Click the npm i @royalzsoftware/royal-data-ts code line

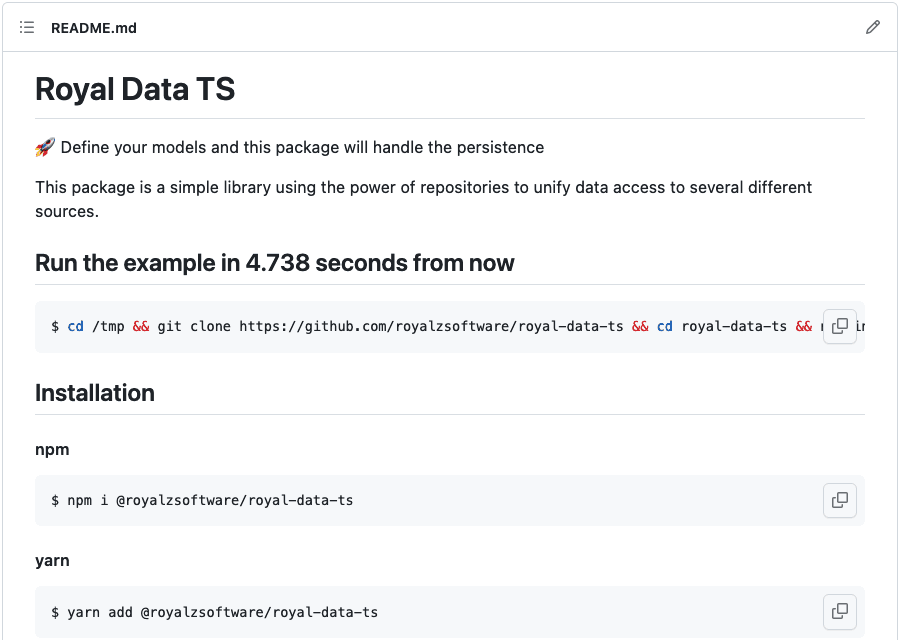pos(202,500)
